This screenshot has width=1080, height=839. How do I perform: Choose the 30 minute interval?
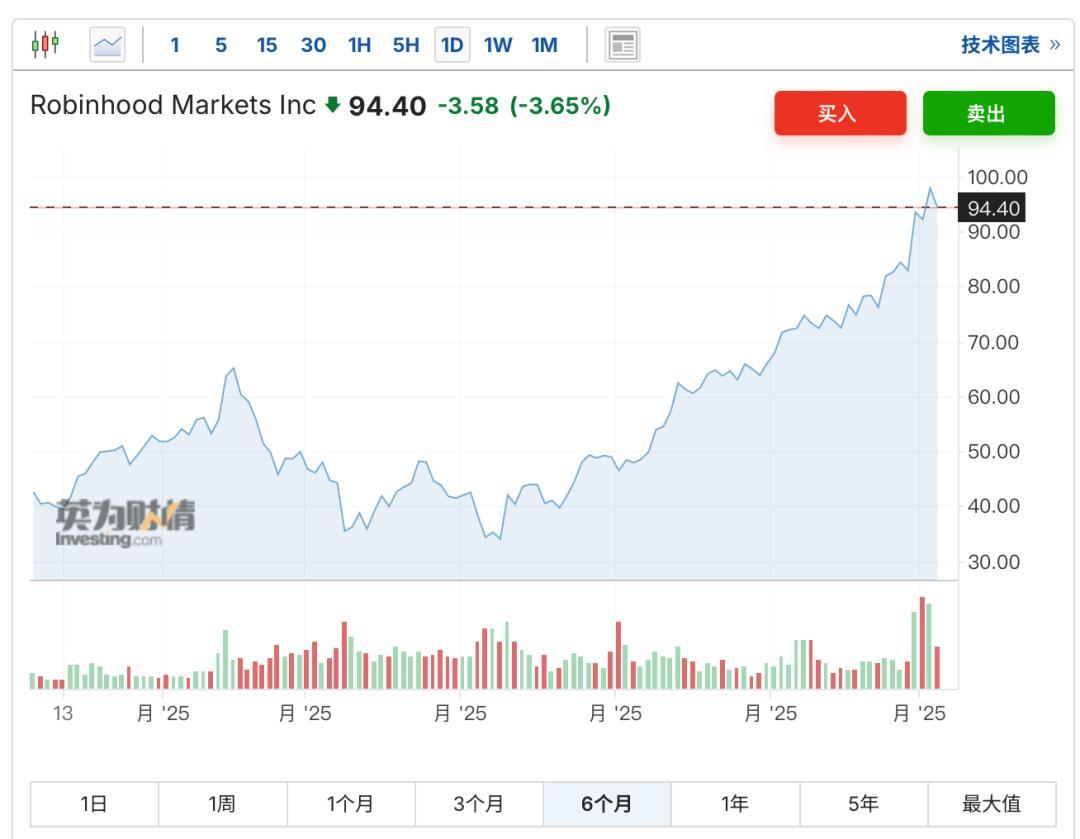coord(313,45)
